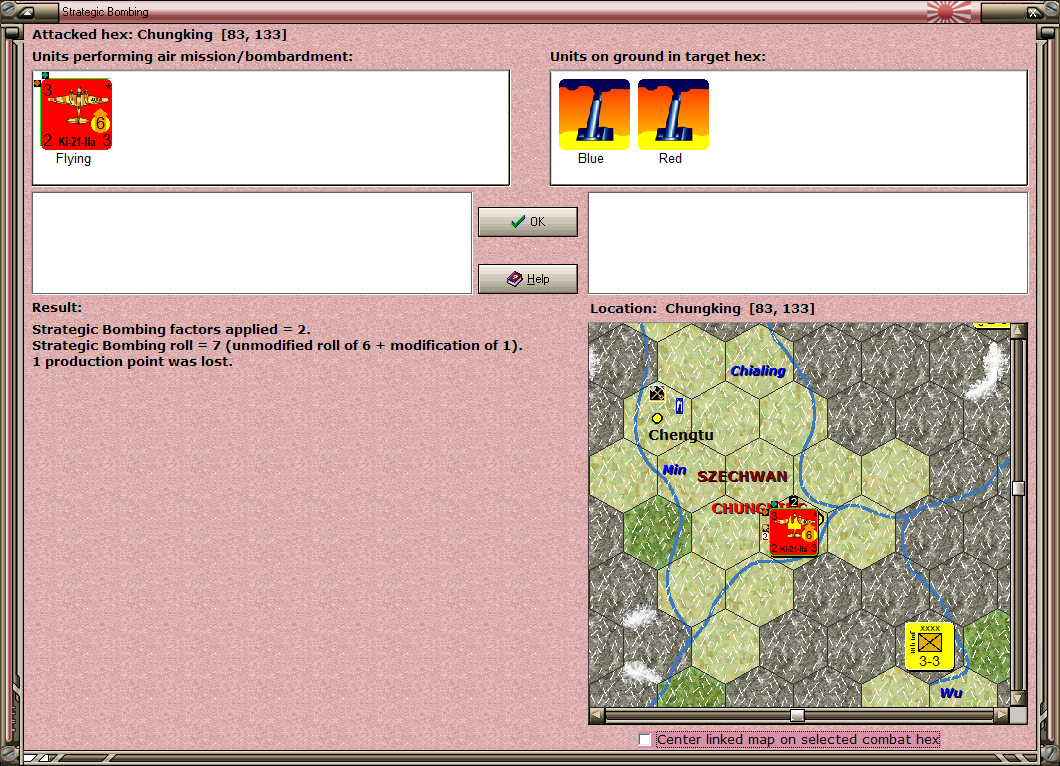Click the 'Flying' label under the bomber
The width and height of the screenshot is (1060, 766).
73,158
